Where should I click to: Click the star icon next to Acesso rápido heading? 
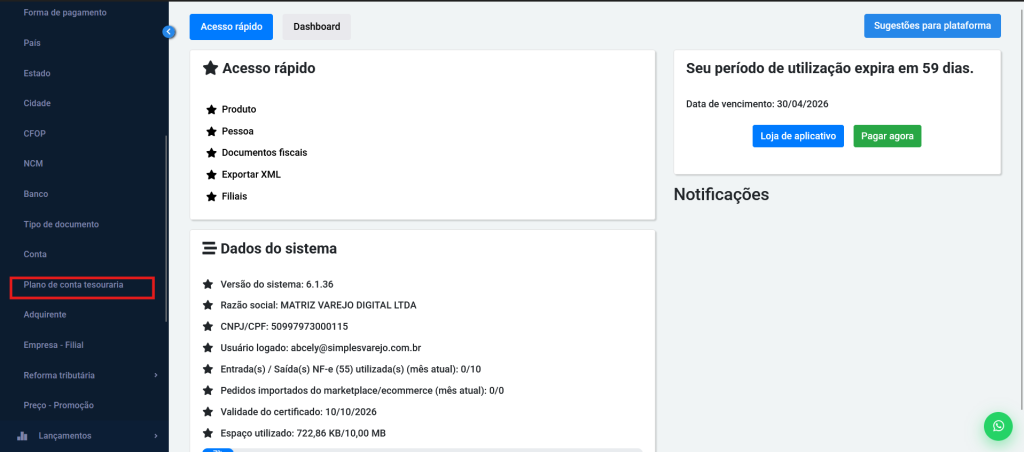point(210,69)
